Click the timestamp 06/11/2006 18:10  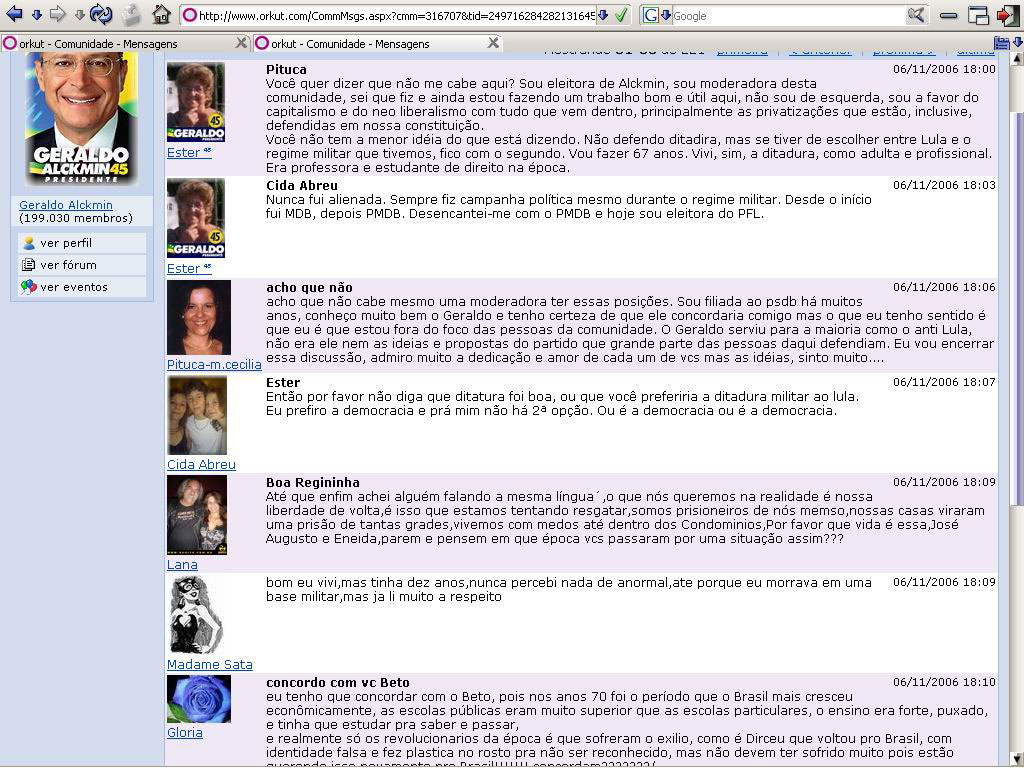[x=944, y=682]
